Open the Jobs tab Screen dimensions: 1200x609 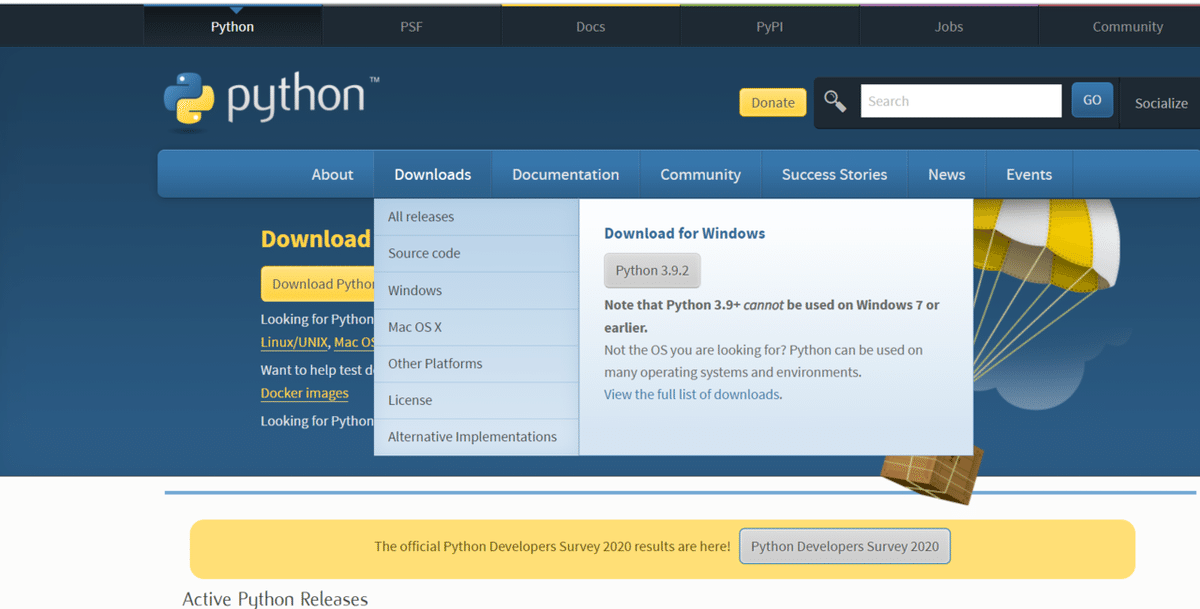(x=949, y=27)
